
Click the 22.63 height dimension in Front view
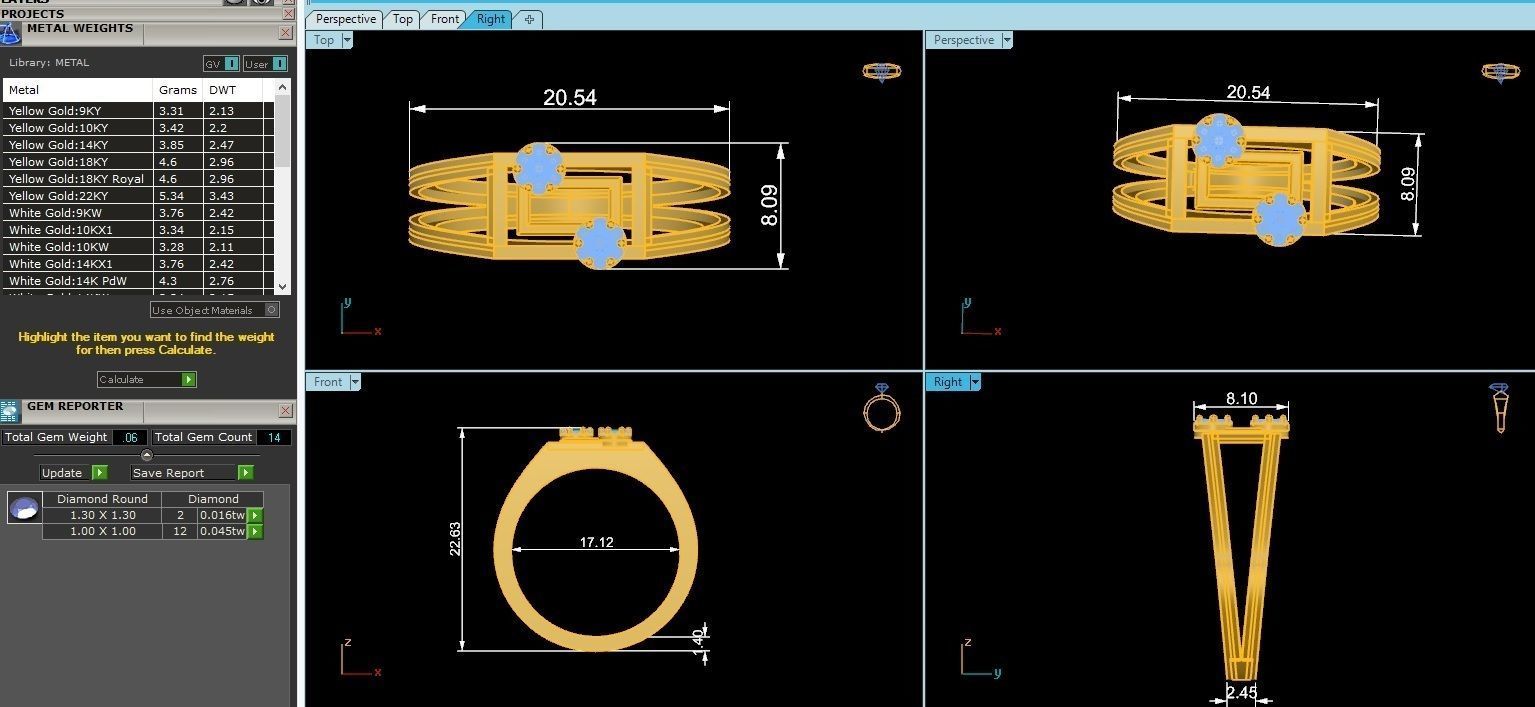tap(455, 538)
